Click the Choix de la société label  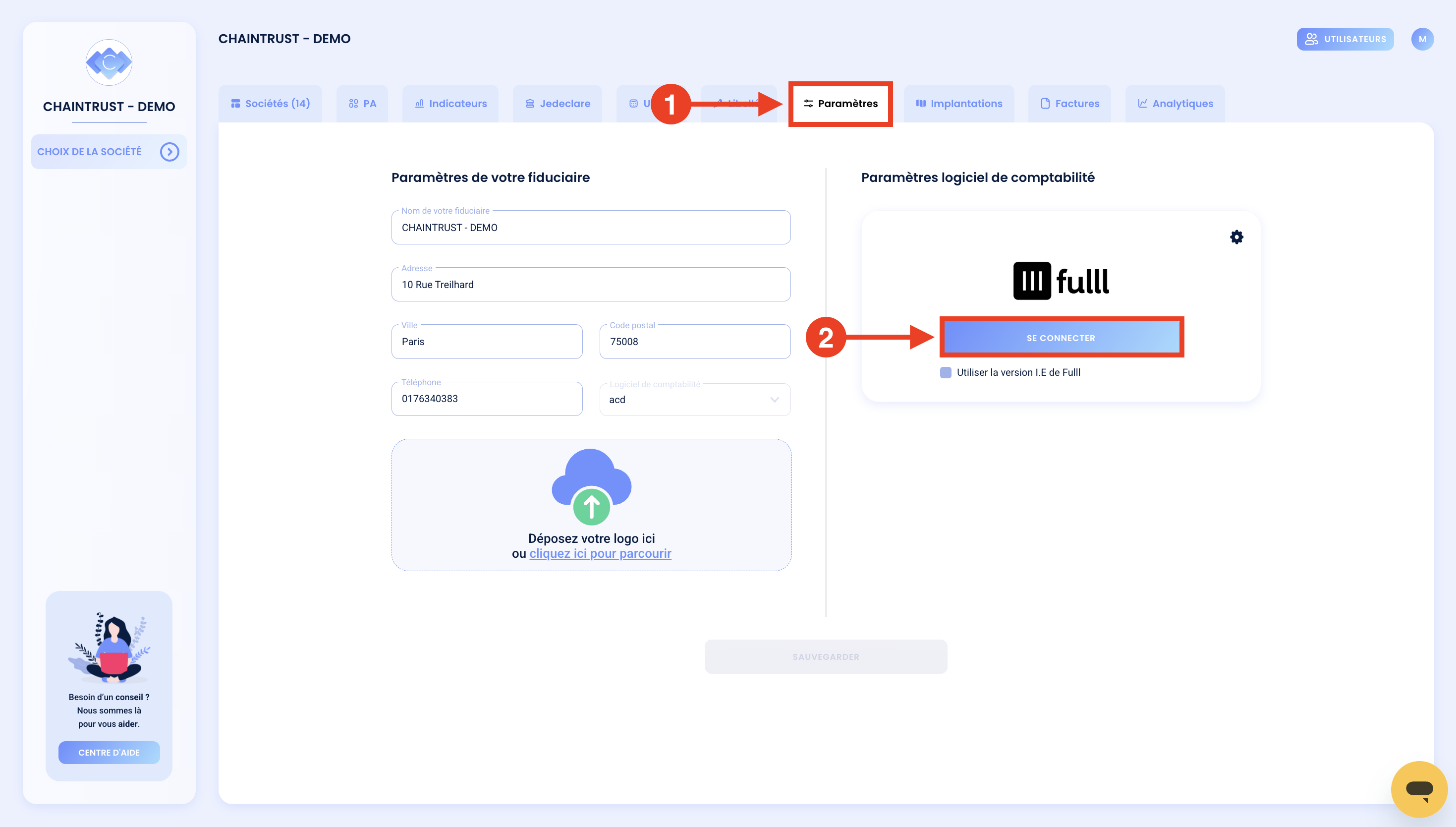(89, 152)
